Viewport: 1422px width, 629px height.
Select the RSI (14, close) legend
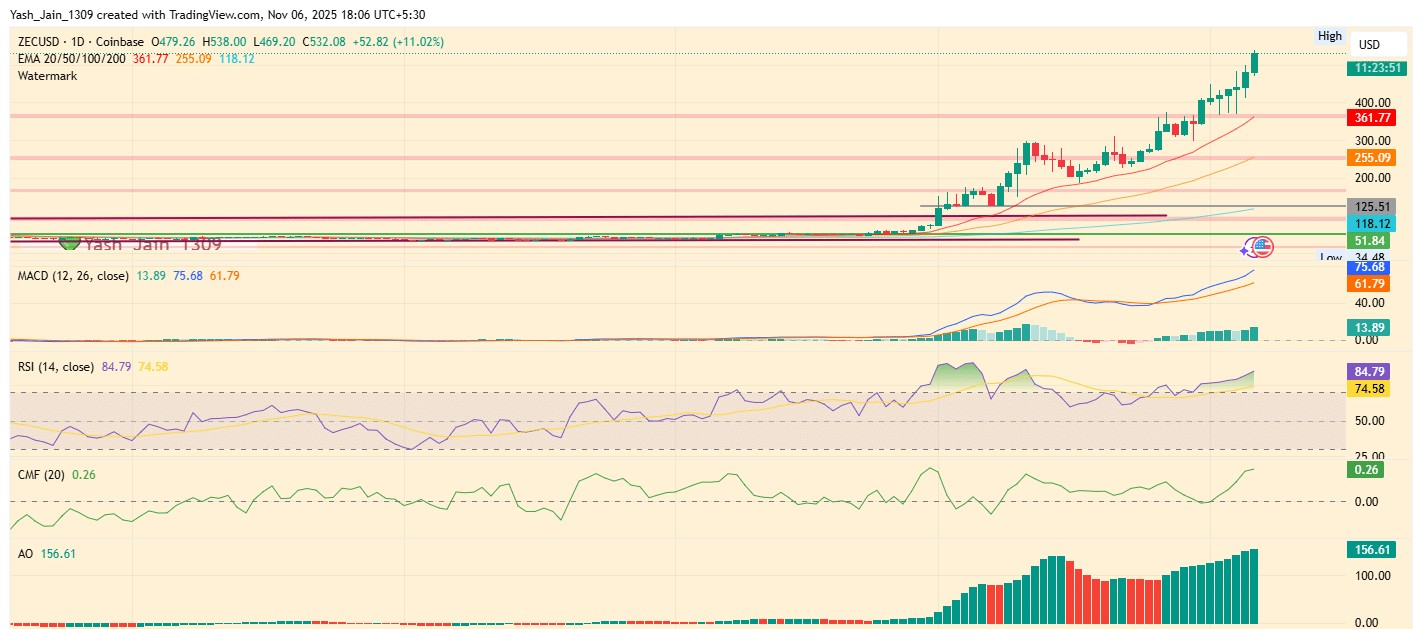[x=56, y=367]
